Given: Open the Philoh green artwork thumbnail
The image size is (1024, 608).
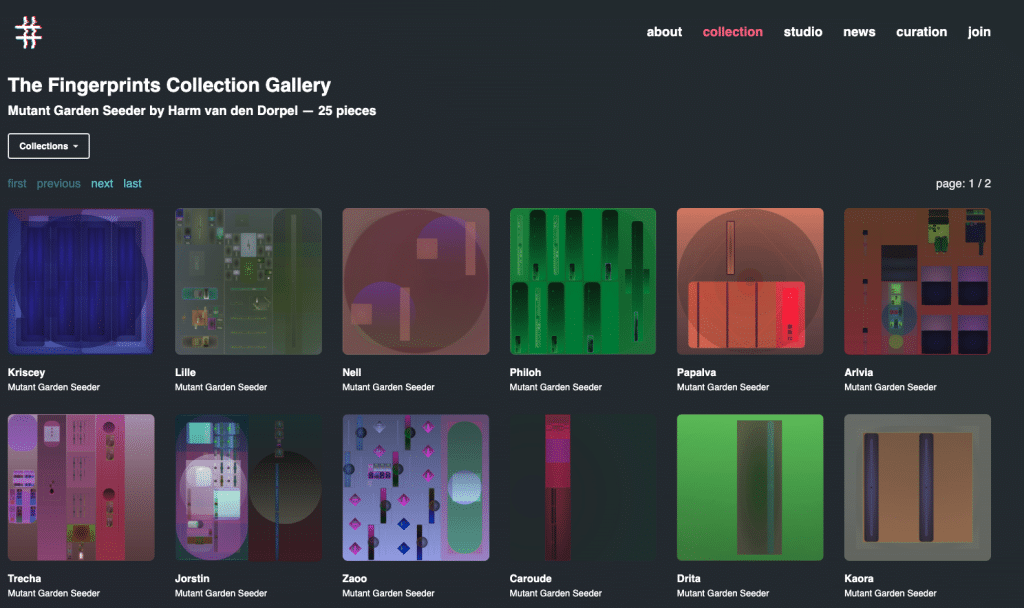Looking at the screenshot, I should pyautogui.click(x=583, y=281).
